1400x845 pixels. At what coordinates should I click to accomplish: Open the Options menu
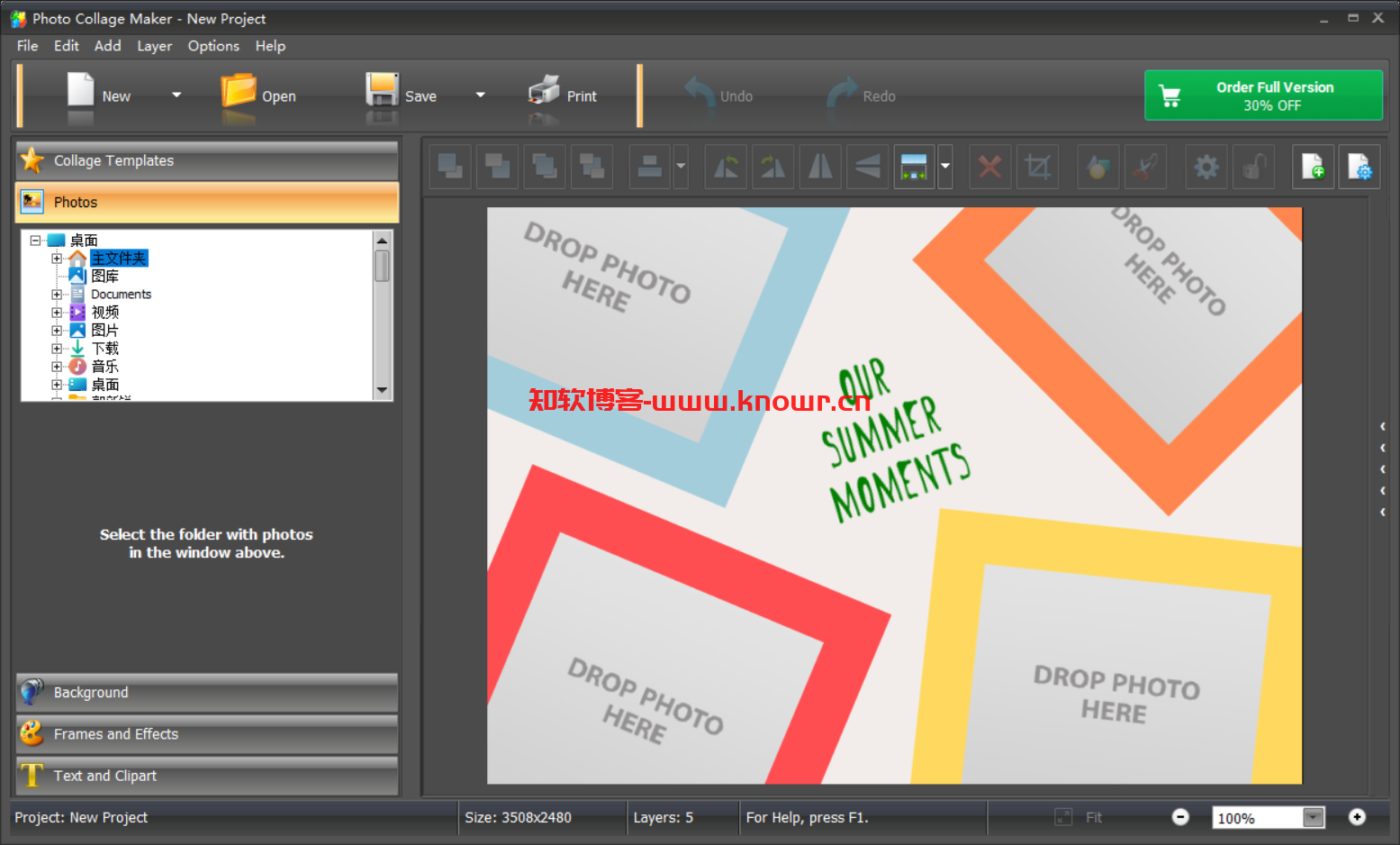(x=213, y=46)
